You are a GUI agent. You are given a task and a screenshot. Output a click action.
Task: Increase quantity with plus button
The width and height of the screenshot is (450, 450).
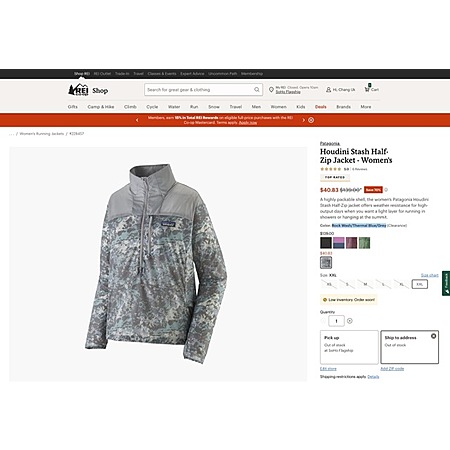click(350, 321)
